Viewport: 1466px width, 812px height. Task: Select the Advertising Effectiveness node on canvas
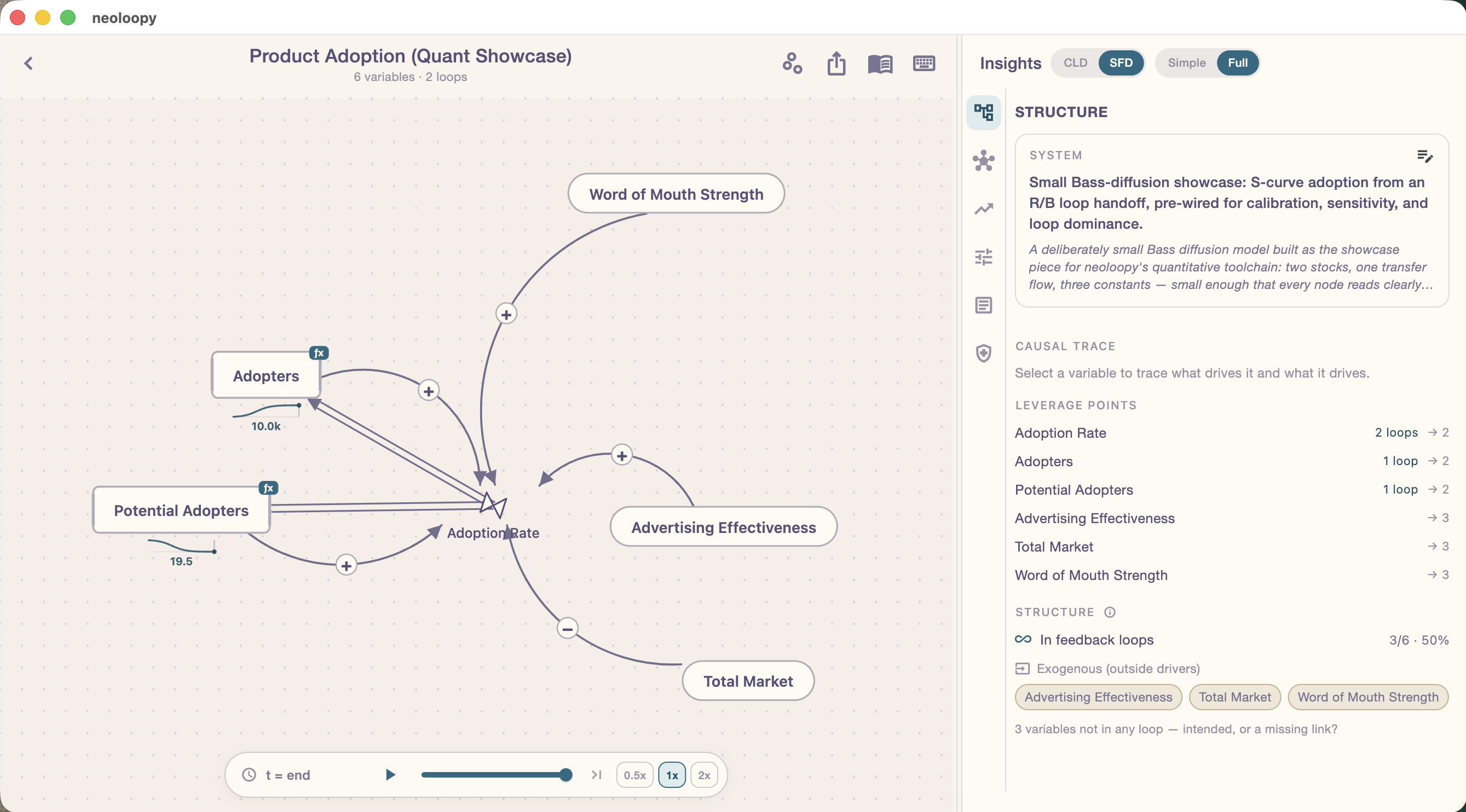[x=723, y=527]
